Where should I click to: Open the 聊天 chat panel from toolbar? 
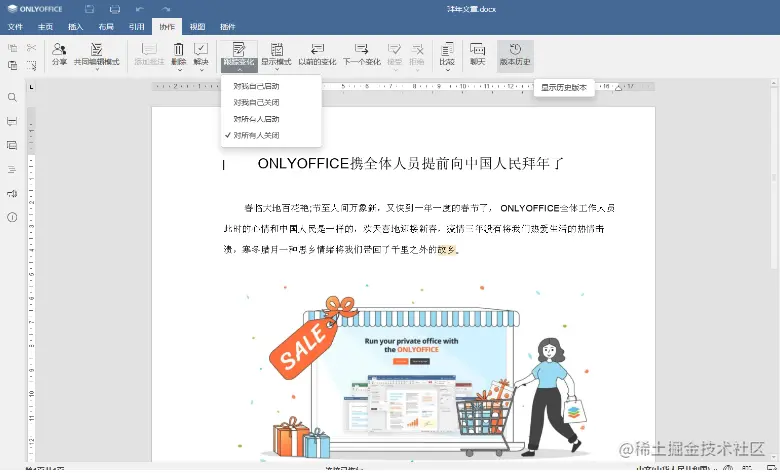pos(477,54)
